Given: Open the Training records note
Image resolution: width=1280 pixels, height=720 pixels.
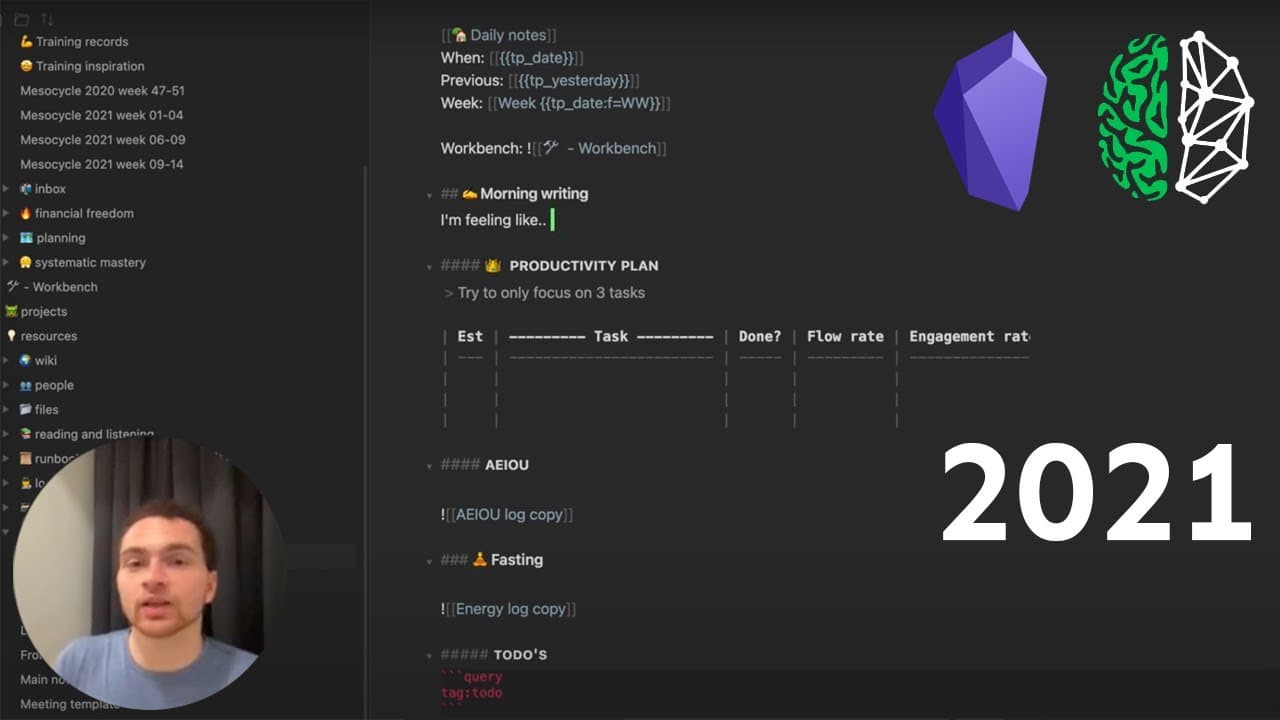Looking at the screenshot, I should (74, 42).
